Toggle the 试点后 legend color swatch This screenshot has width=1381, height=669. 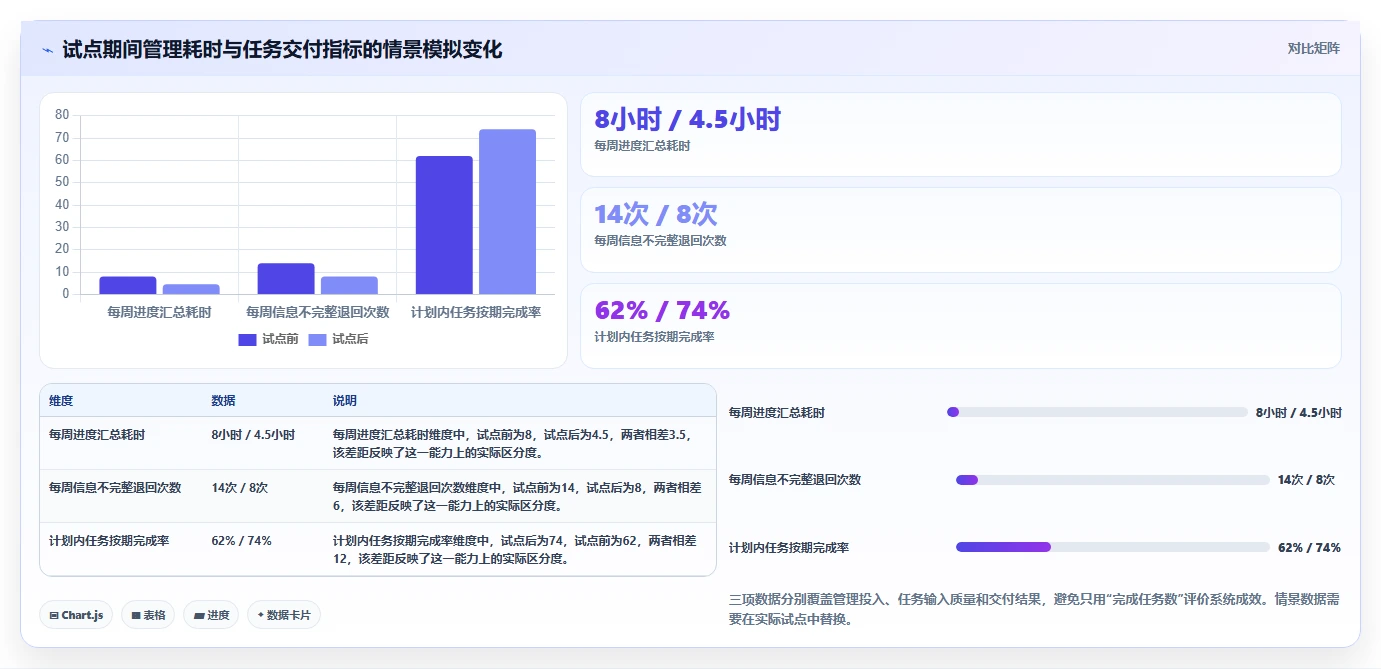click(x=317, y=340)
